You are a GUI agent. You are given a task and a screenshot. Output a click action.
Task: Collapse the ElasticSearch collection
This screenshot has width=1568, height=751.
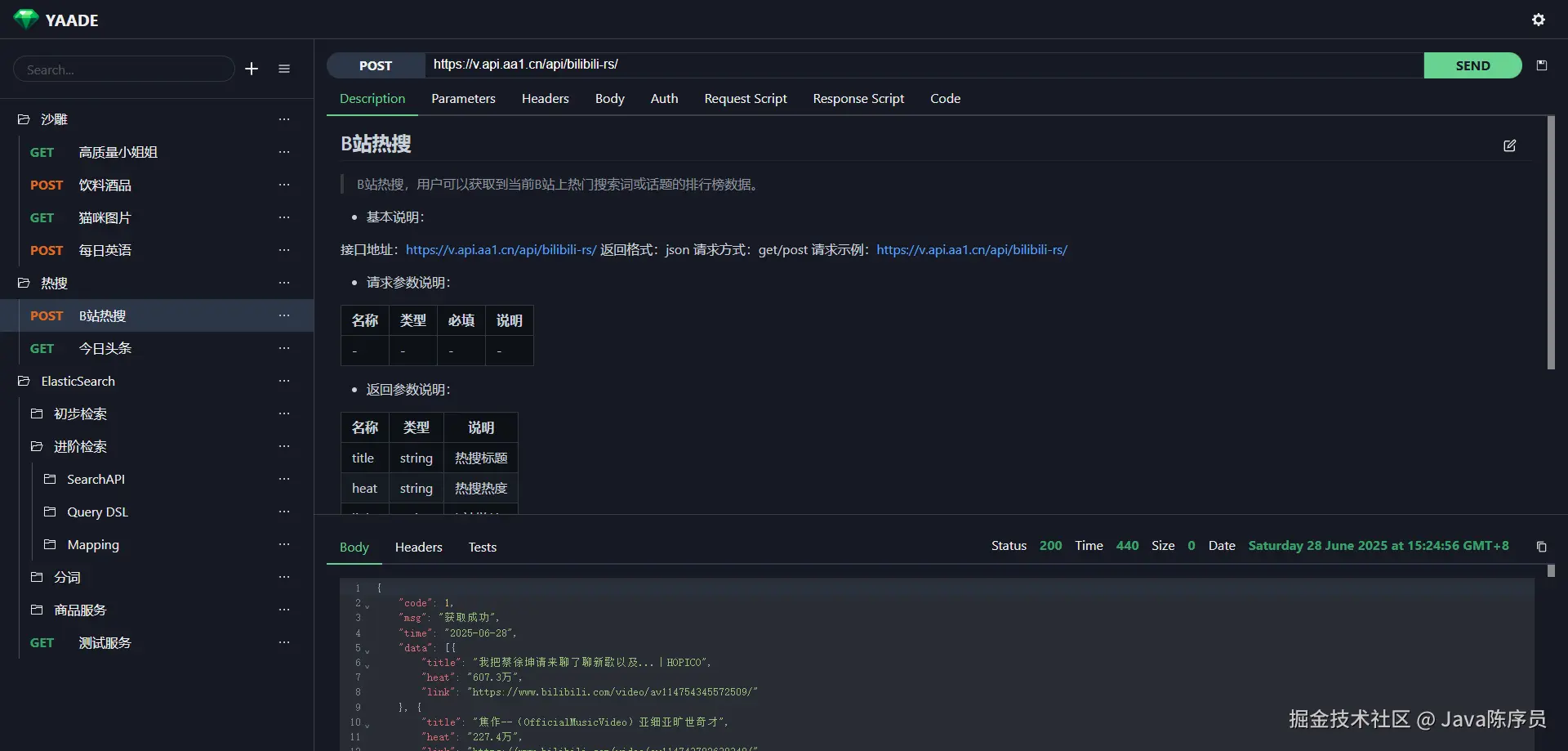coord(24,381)
